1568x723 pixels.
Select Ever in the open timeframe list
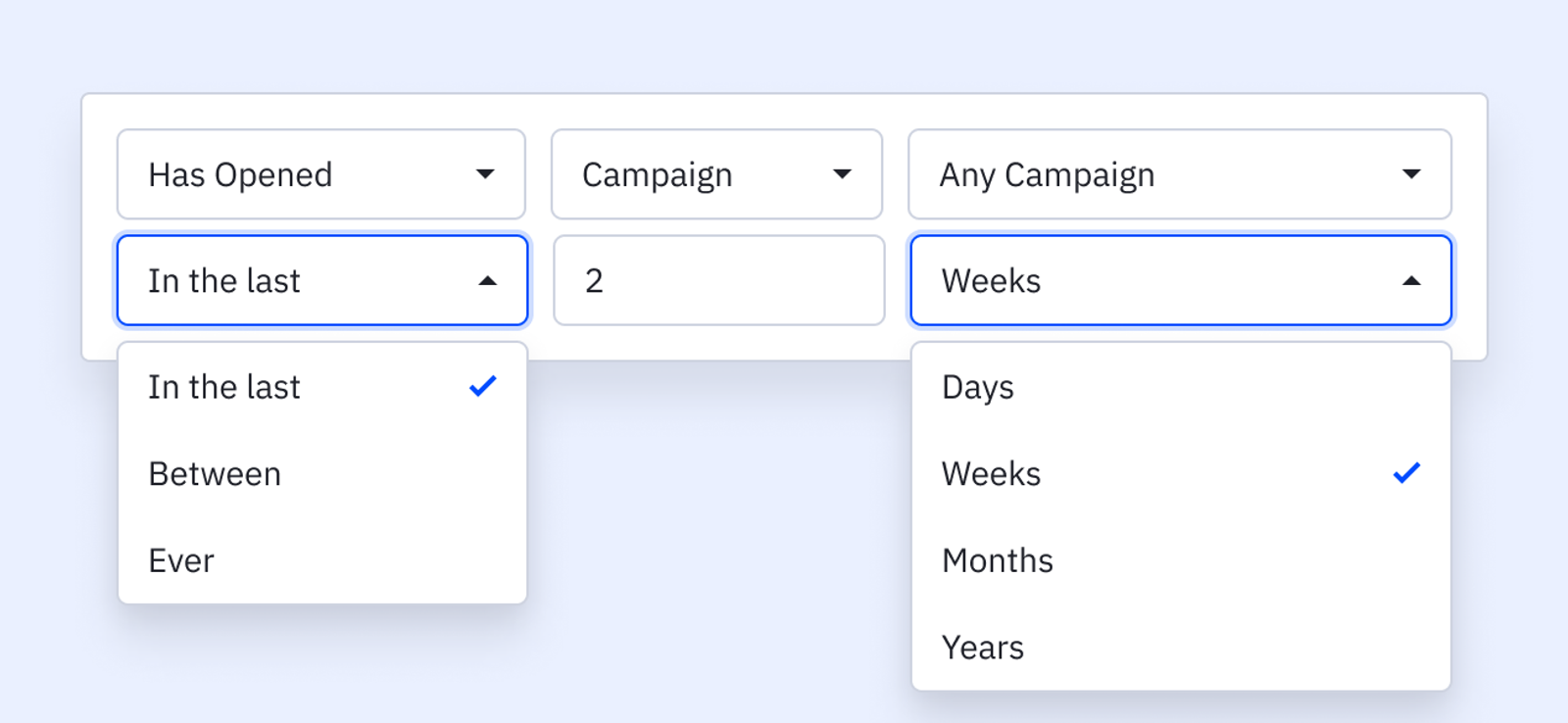click(x=182, y=561)
